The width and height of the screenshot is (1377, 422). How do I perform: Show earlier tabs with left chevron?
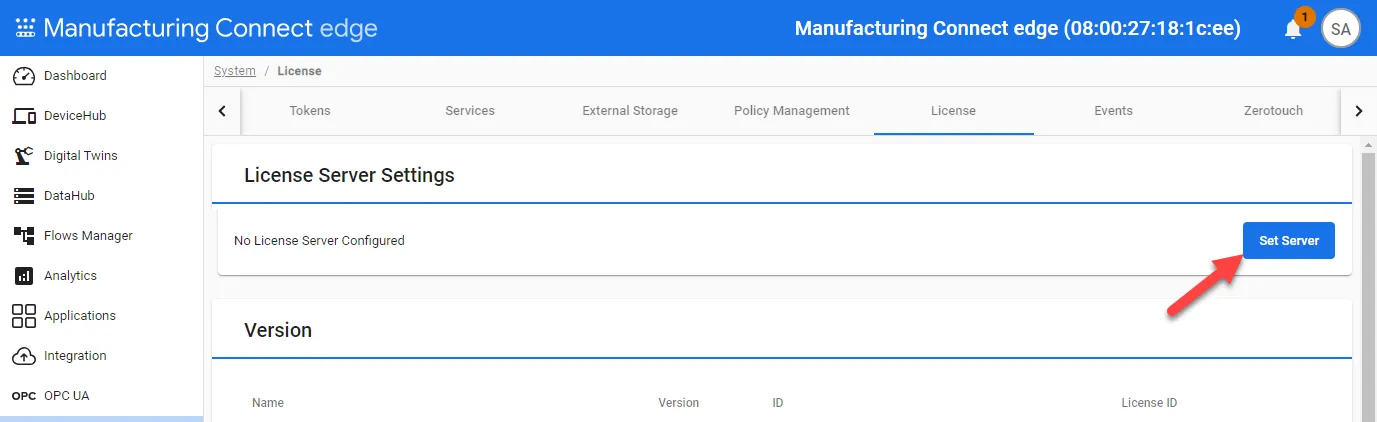click(222, 111)
